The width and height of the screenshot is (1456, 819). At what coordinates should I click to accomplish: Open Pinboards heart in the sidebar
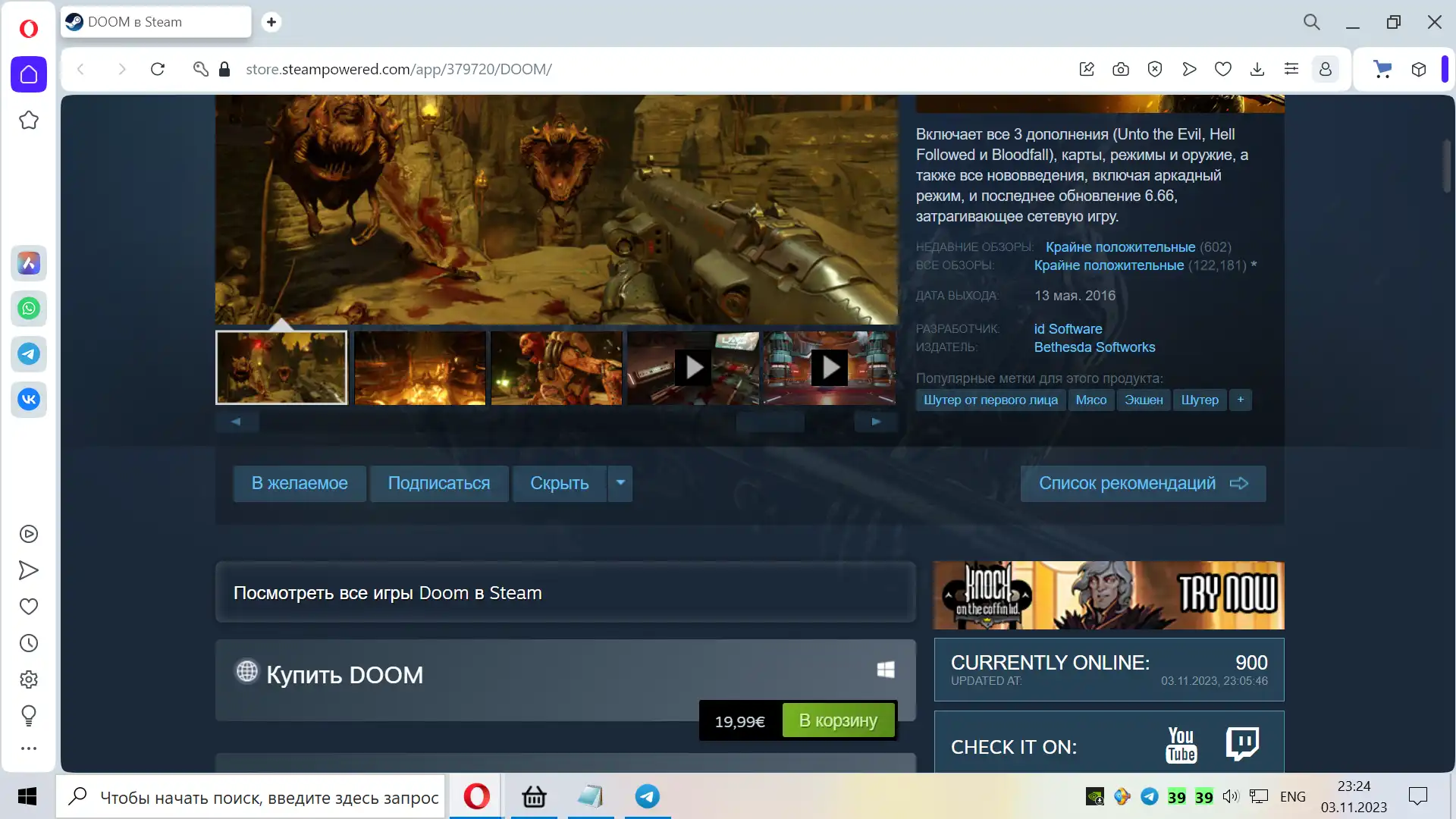coord(29,607)
